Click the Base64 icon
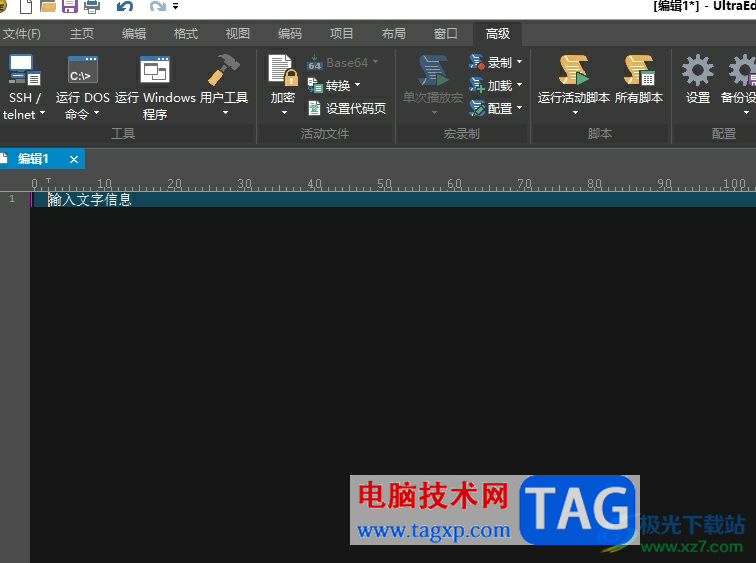The image size is (756, 563). (x=314, y=63)
